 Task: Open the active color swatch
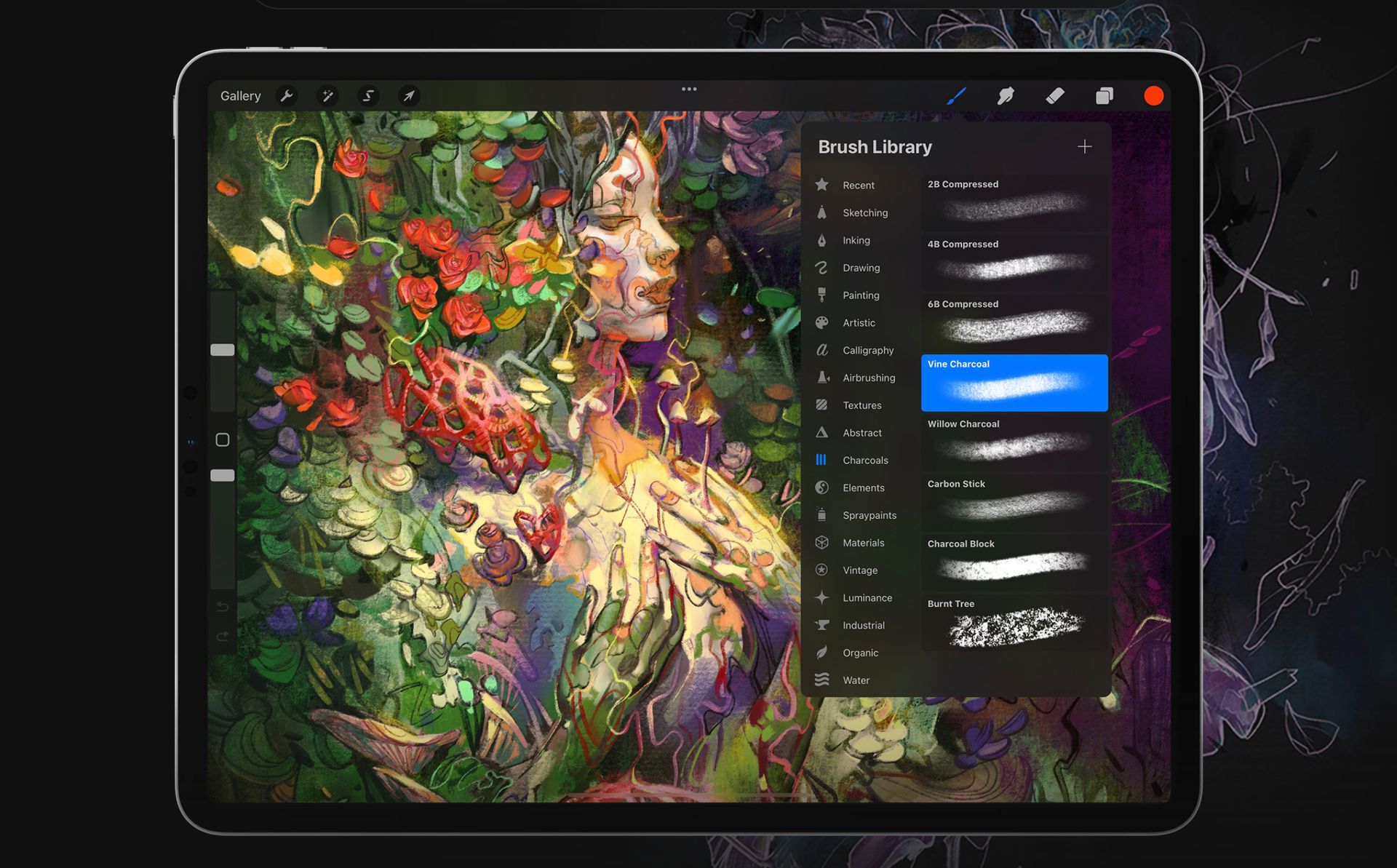point(1153,95)
